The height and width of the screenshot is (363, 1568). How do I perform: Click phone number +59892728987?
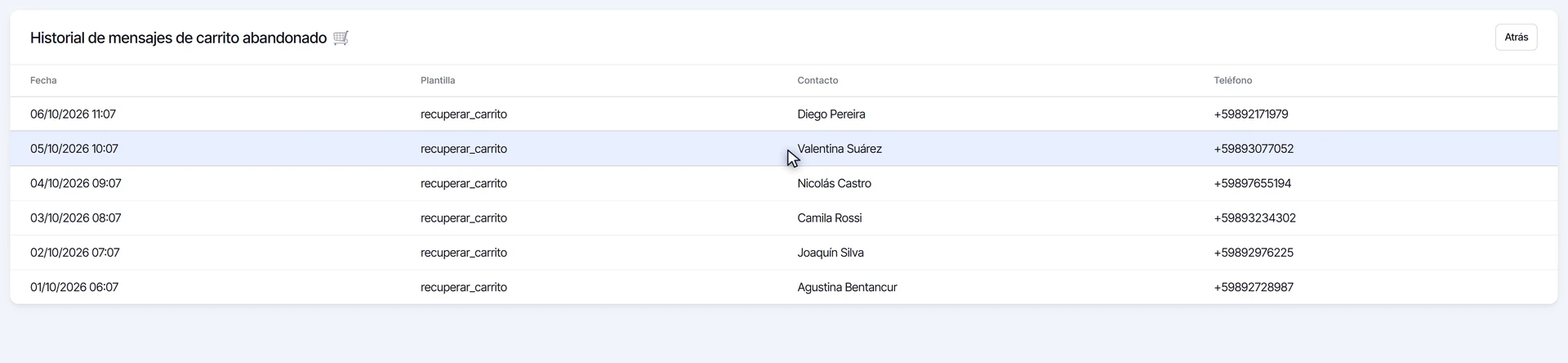pos(1254,287)
